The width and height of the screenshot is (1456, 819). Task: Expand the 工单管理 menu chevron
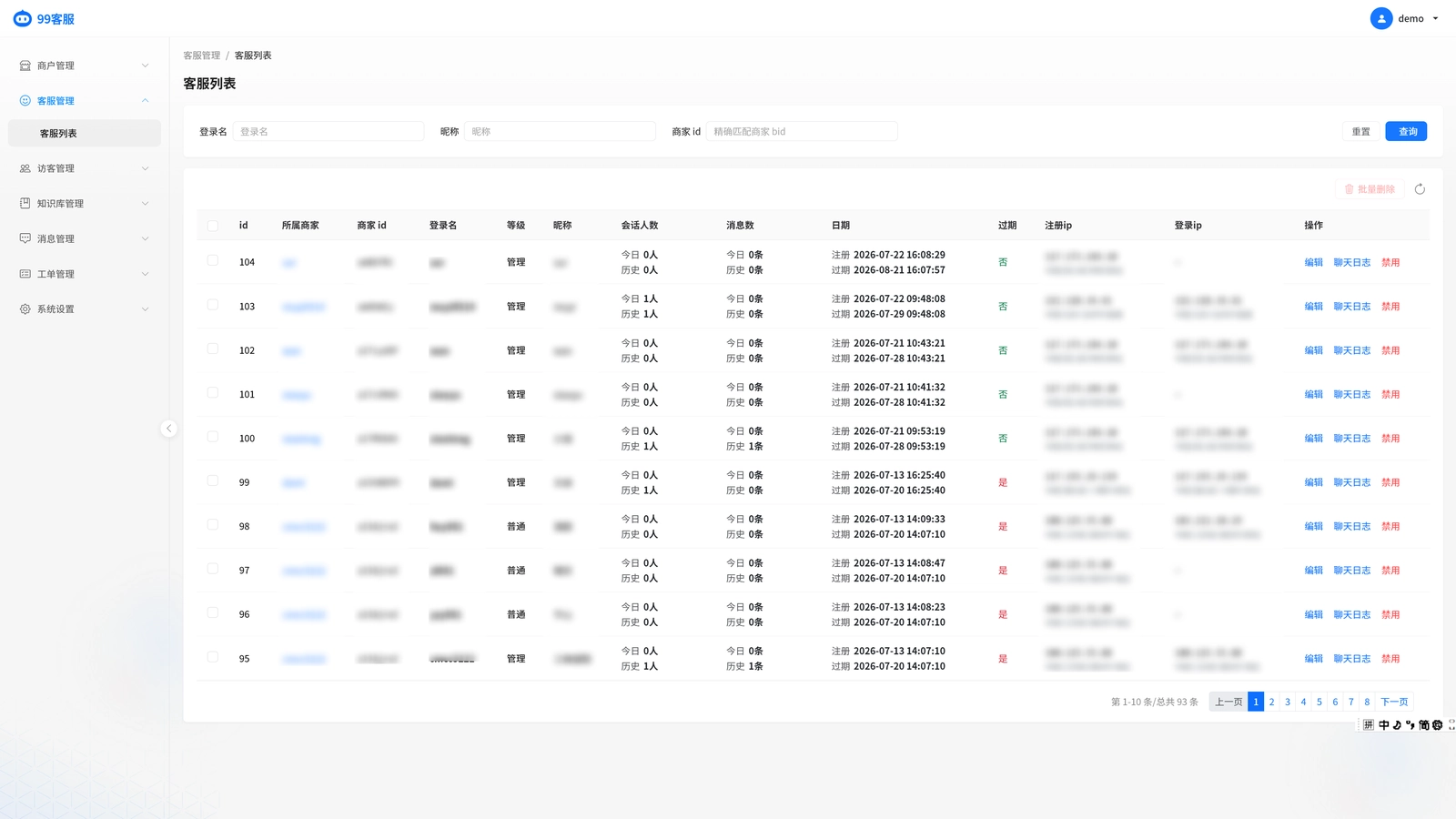(x=145, y=274)
